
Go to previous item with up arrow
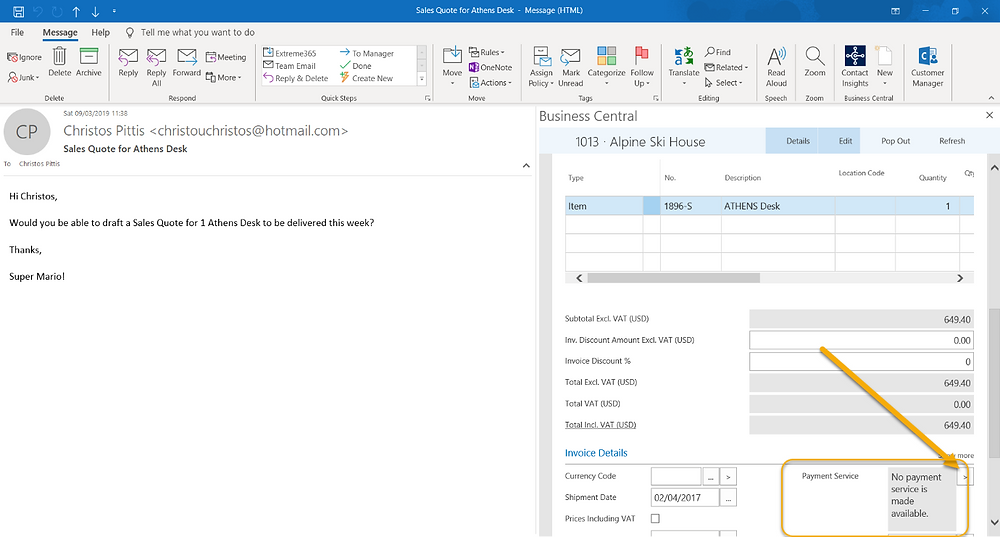point(77,11)
